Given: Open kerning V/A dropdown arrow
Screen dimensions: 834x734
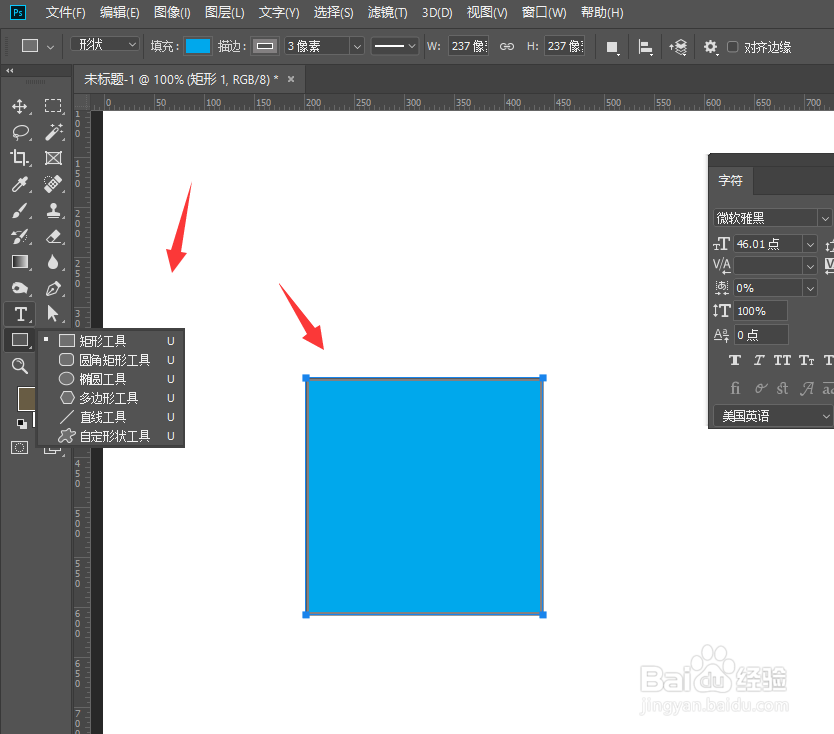Looking at the screenshot, I should pyautogui.click(x=810, y=266).
